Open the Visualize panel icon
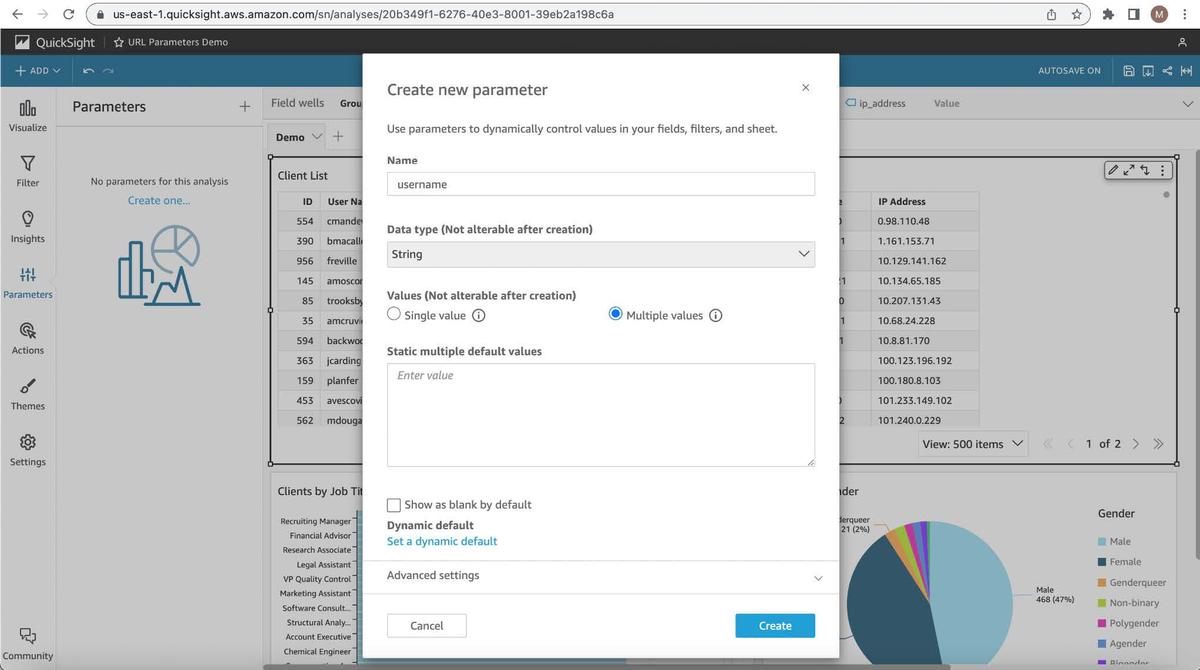The image size is (1200, 670). [x=28, y=108]
